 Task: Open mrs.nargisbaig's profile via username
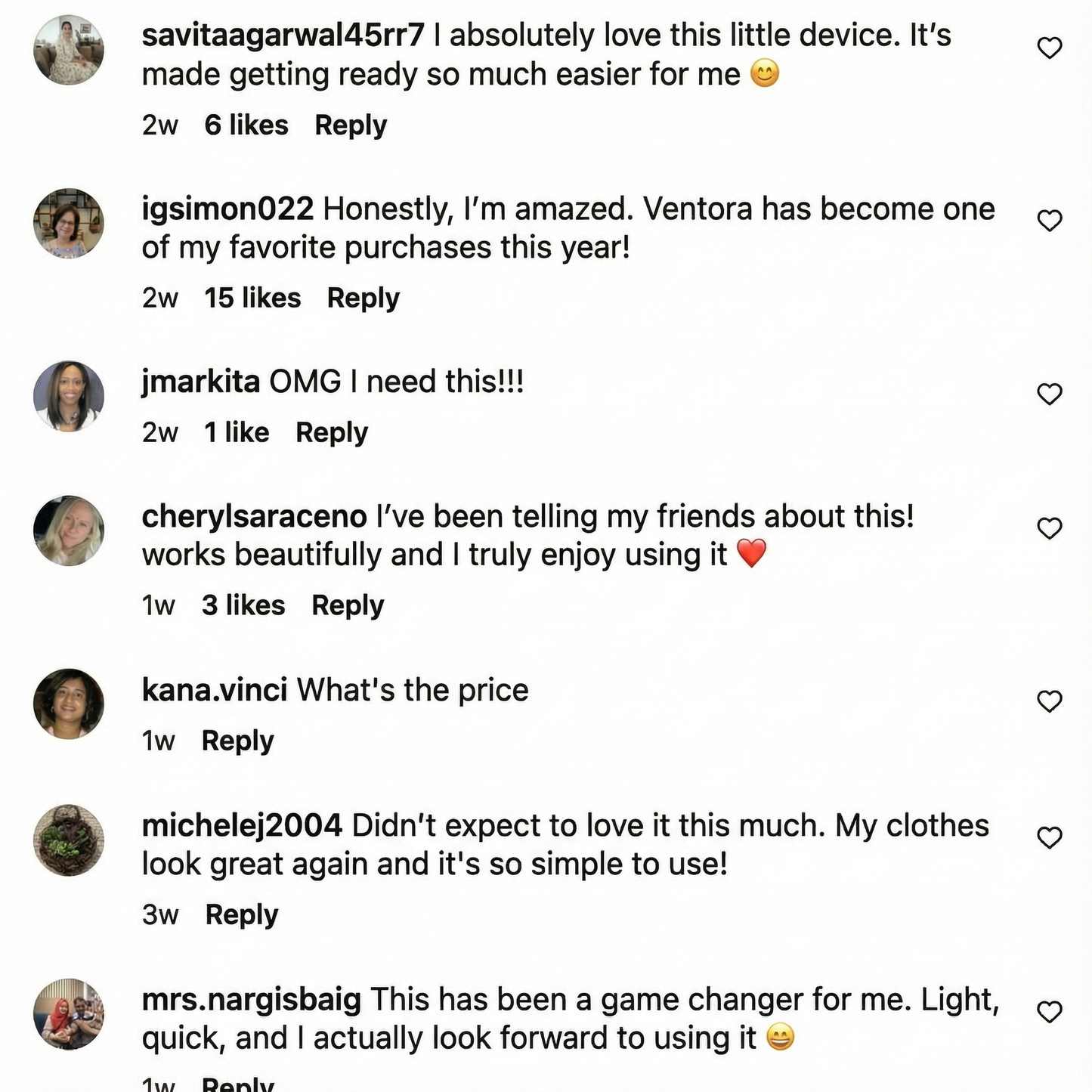pyautogui.click(x=251, y=1000)
